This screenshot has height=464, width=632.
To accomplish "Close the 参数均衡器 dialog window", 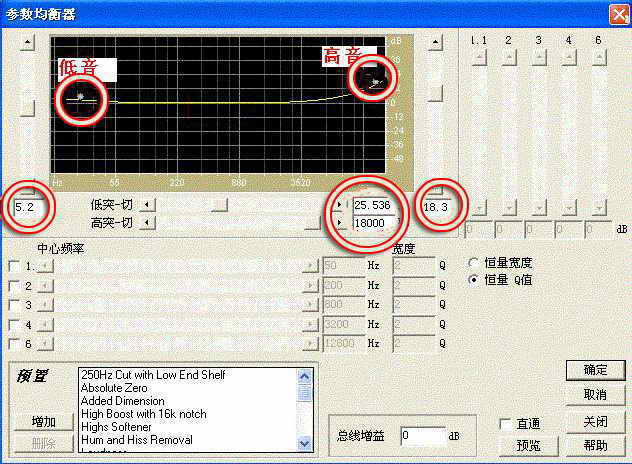I will [618, 13].
